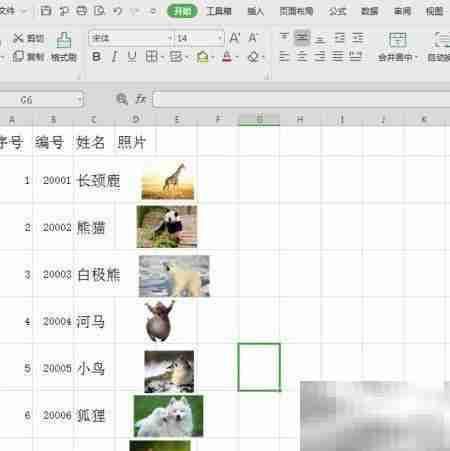Click the cell containing 长颈鹿
This screenshot has width=450, height=451.
point(94,181)
